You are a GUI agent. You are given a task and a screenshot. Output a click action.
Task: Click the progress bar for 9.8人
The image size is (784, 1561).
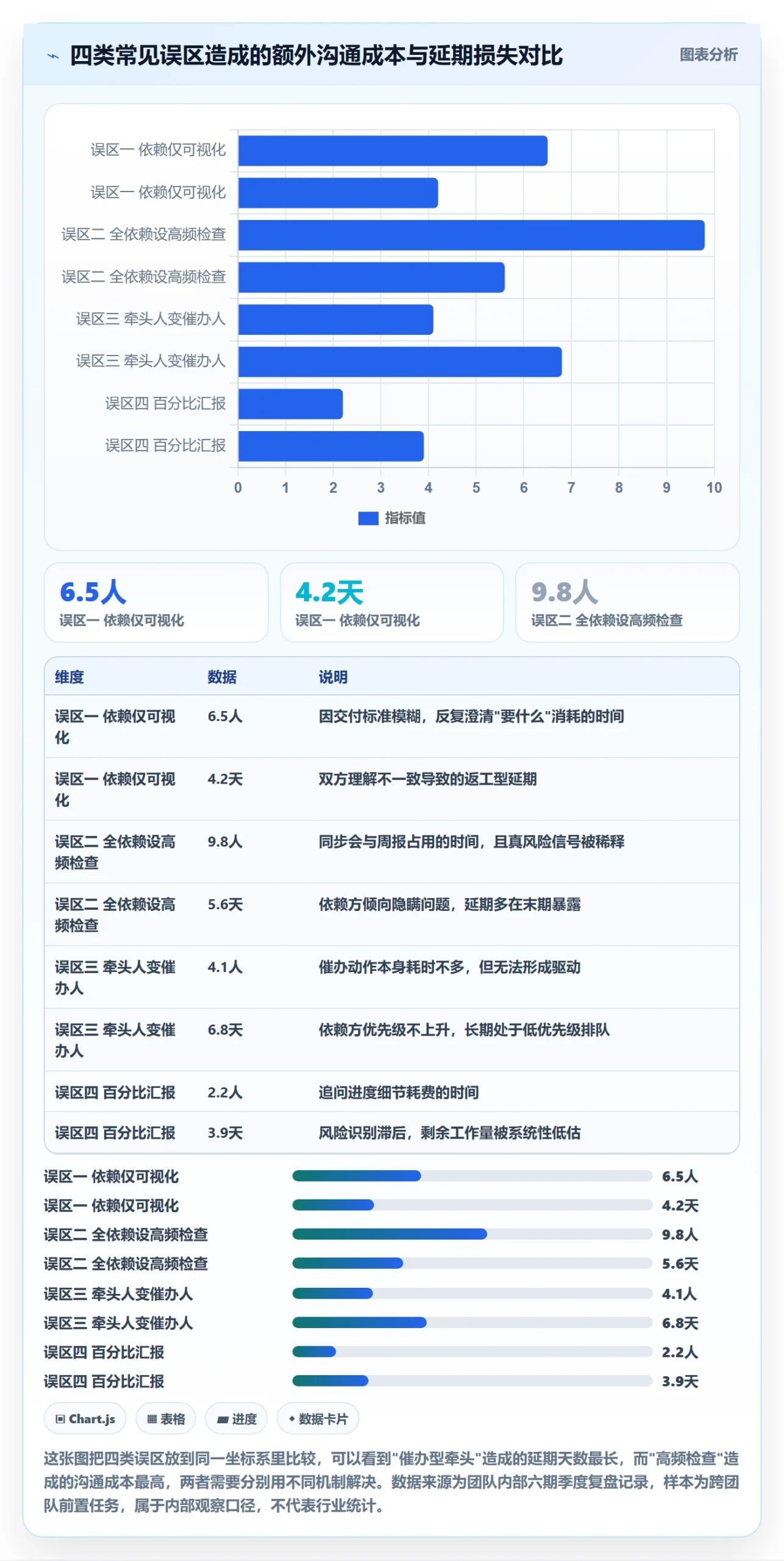click(472, 1234)
